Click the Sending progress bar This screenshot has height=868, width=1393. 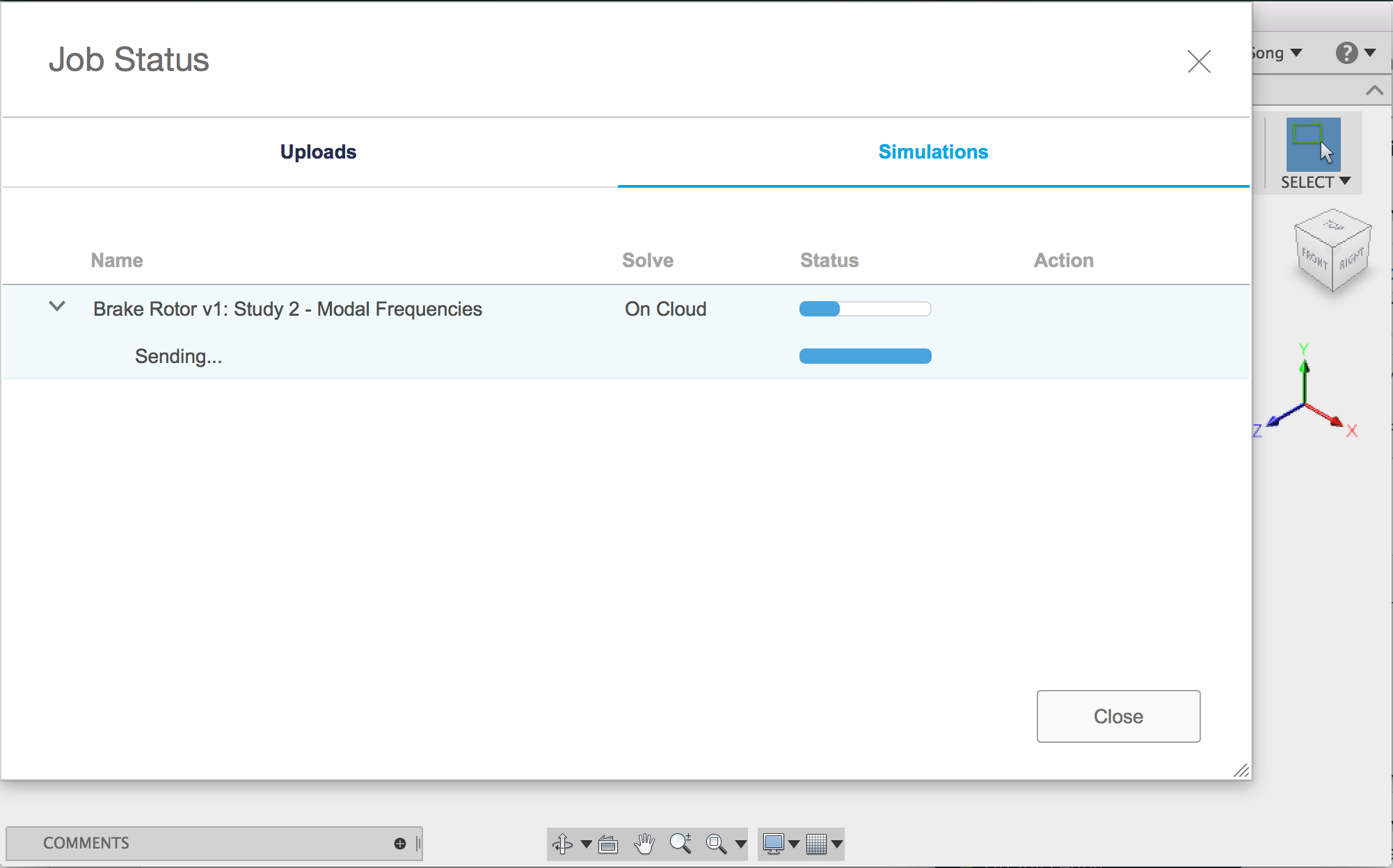tap(865, 356)
